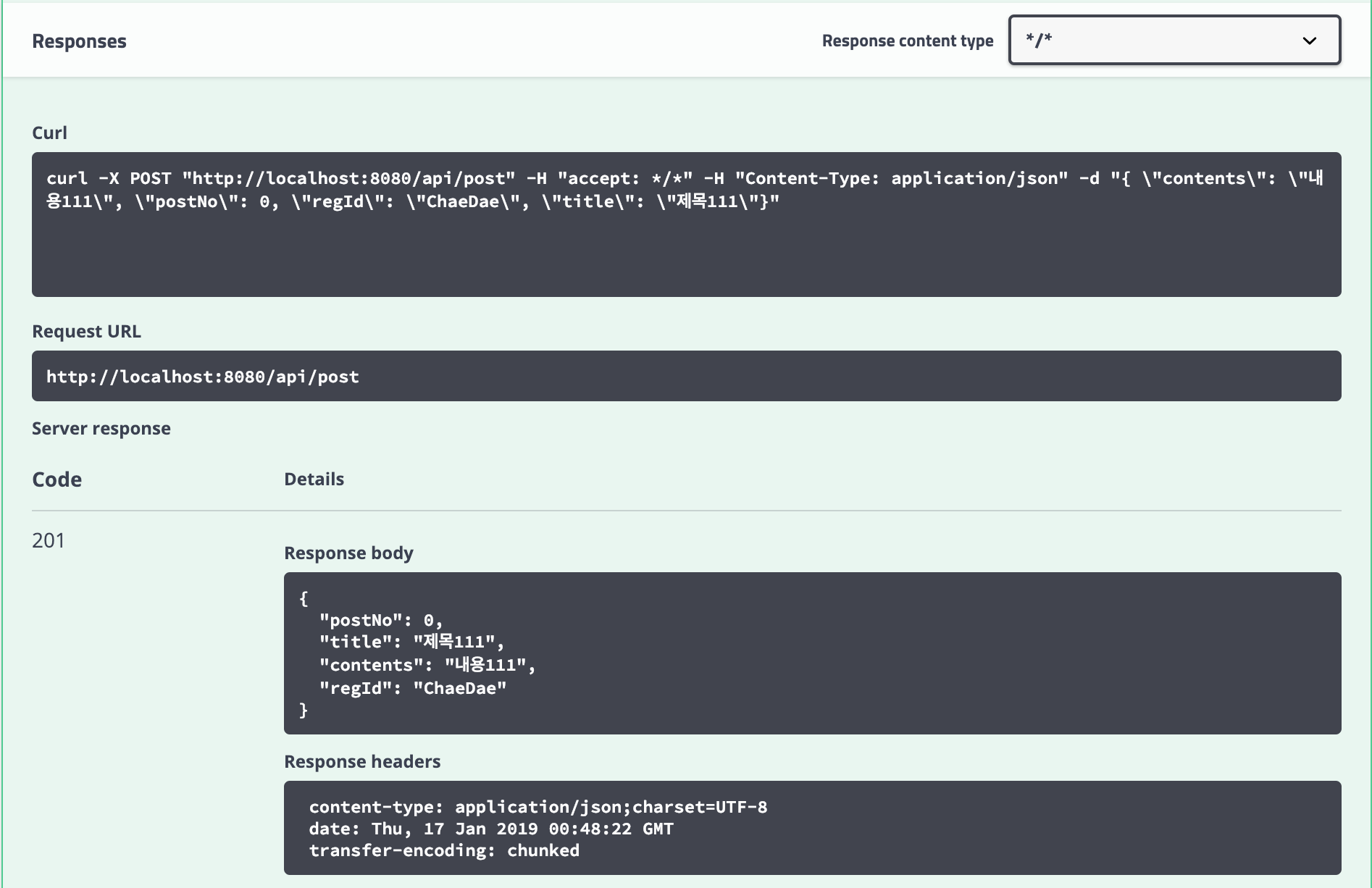Screen dimensions: 1372x888
Task: Click inside the Curl command code block
Action: click(685, 225)
